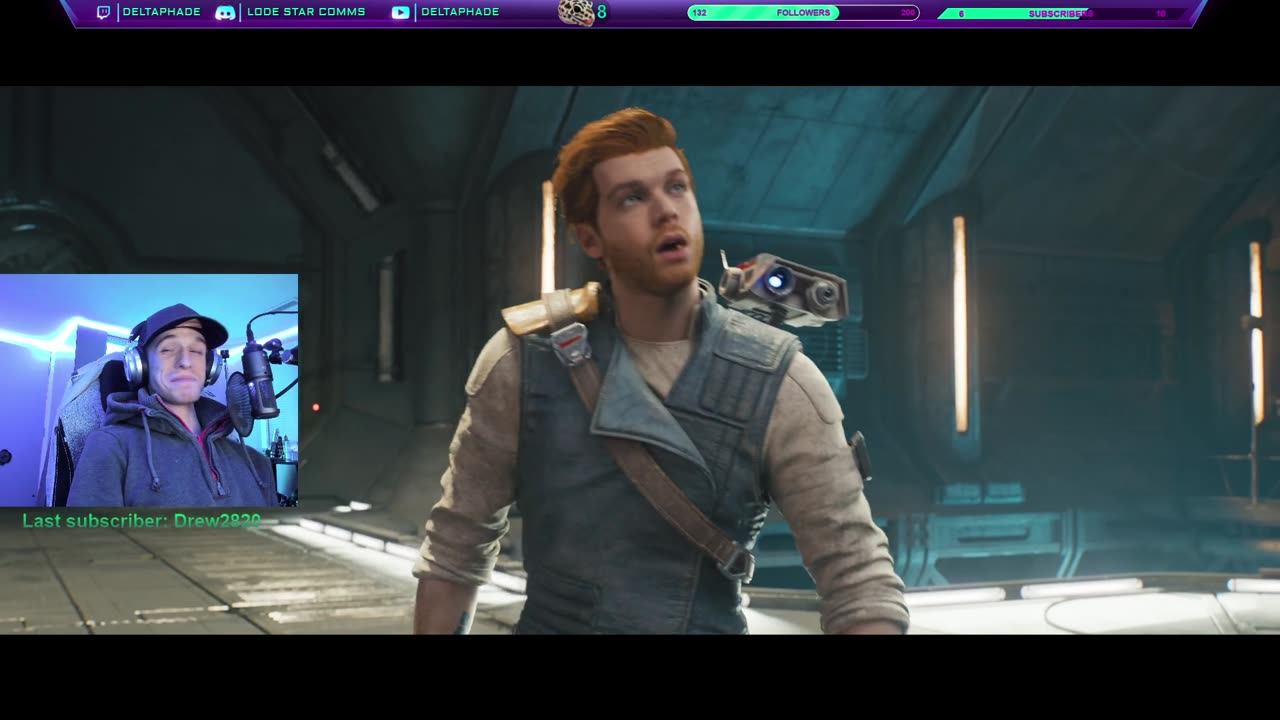This screenshot has height=720, width=1280.
Task: Click the Followers progress bar
Action: 803,13
